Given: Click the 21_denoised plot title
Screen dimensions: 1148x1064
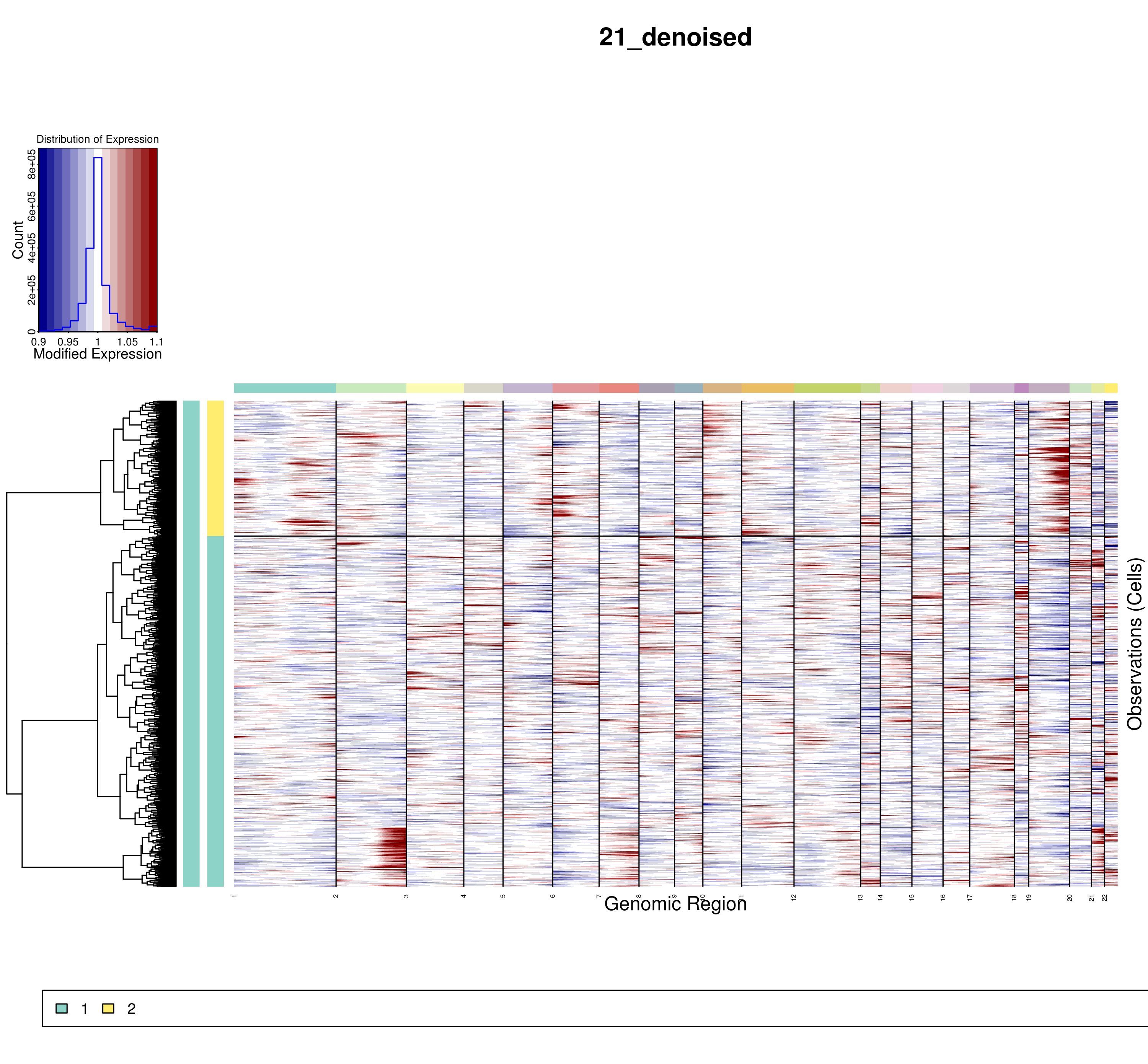Looking at the screenshot, I should (x=675, y=37).
